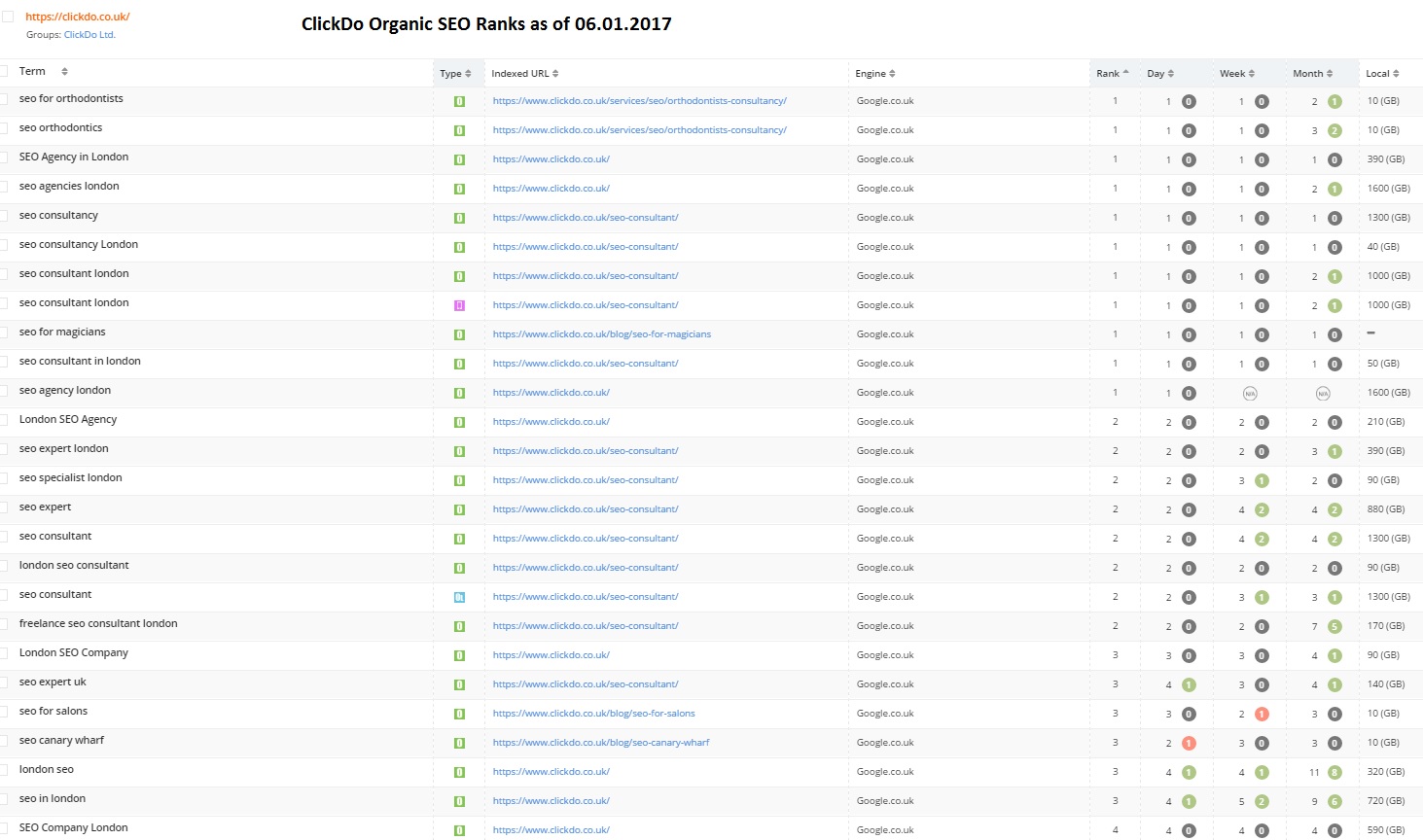The width and height of the screenshot is (1423, 840).
Task: Click the N/A month icon for seo agency london
Action: click(1323, 393)
